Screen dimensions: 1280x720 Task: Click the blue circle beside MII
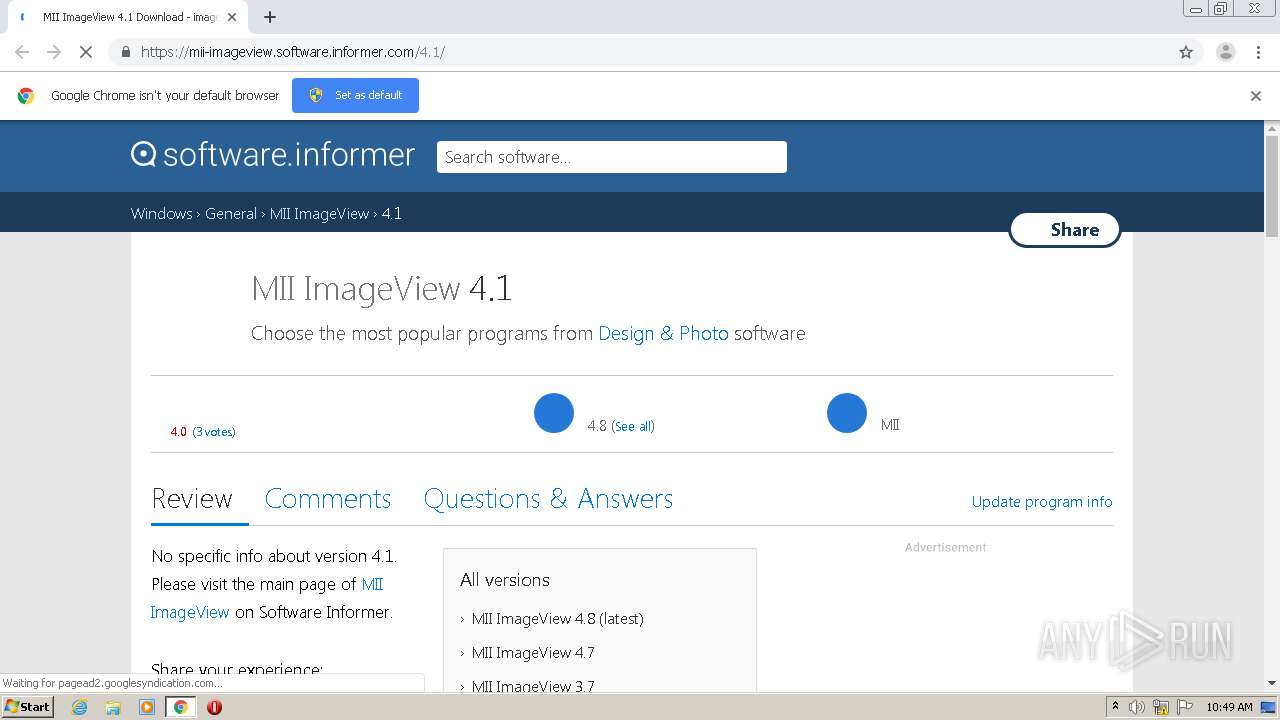pos(847,413)
